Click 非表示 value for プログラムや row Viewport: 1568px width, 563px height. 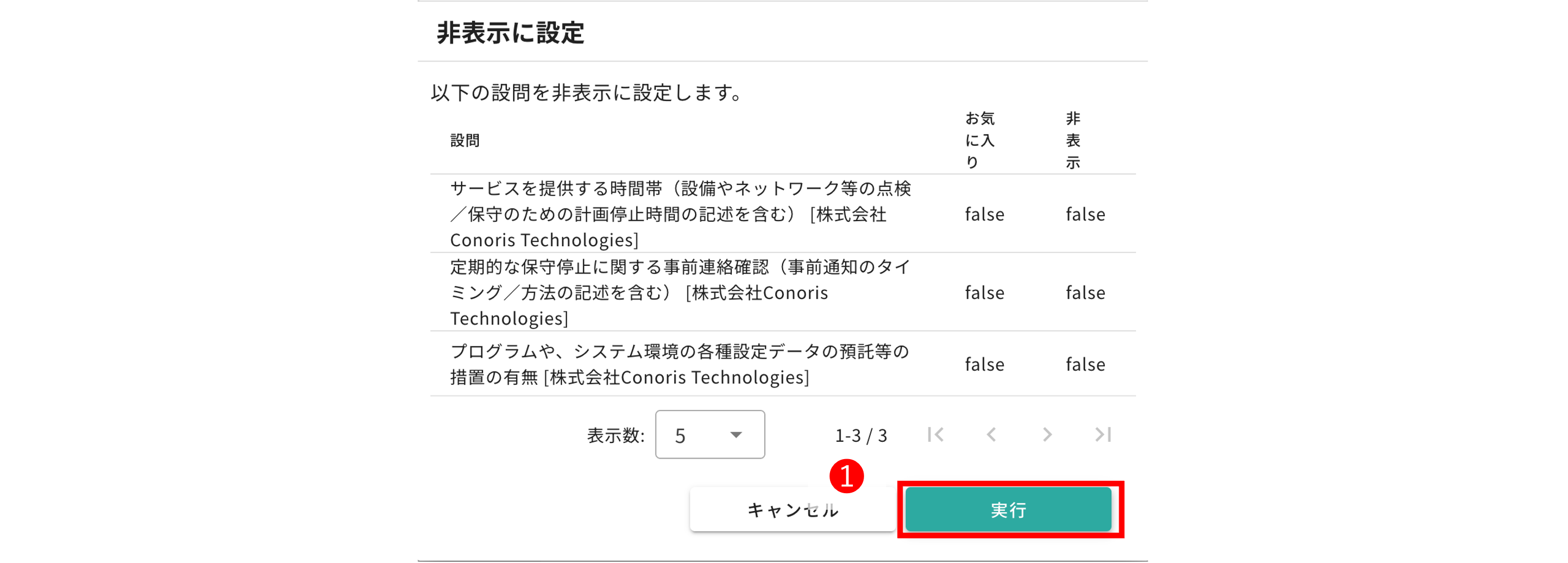click(x=1085, y=364)
